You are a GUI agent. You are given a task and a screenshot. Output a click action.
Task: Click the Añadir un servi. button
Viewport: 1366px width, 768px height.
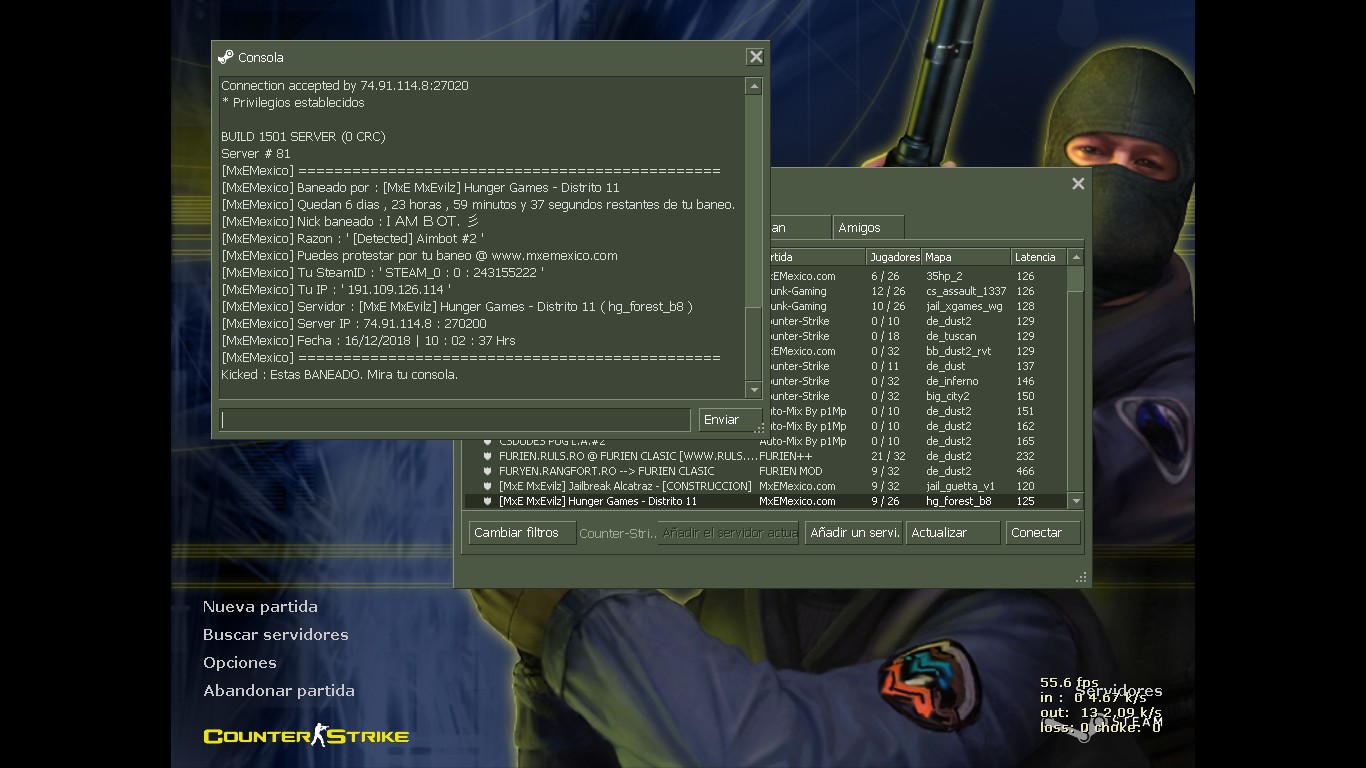click(x=853, y=533)
